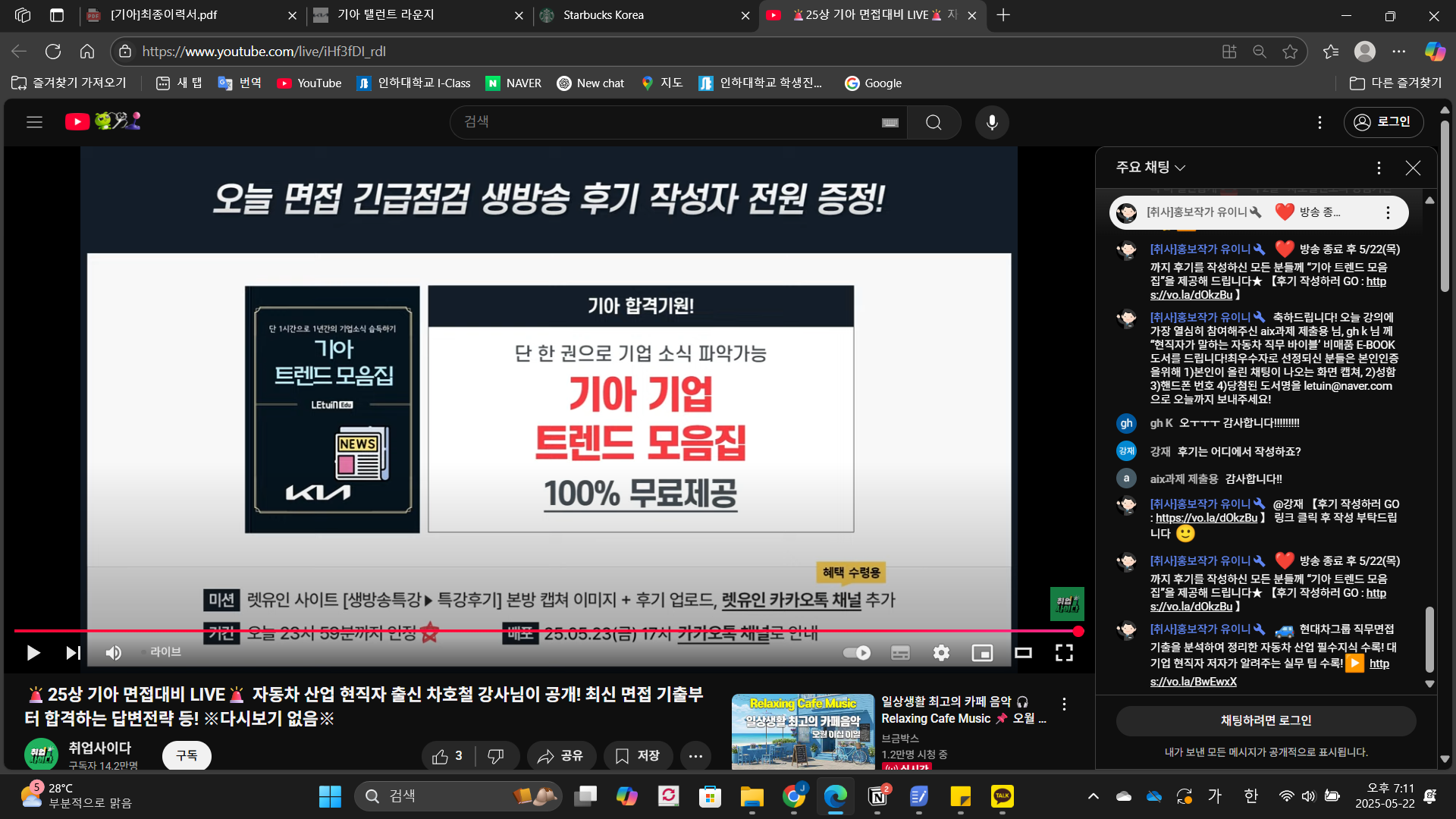This screenshot has width=1456, height=819.
Task: Open the Edge favorites list
Action: 1331,52
